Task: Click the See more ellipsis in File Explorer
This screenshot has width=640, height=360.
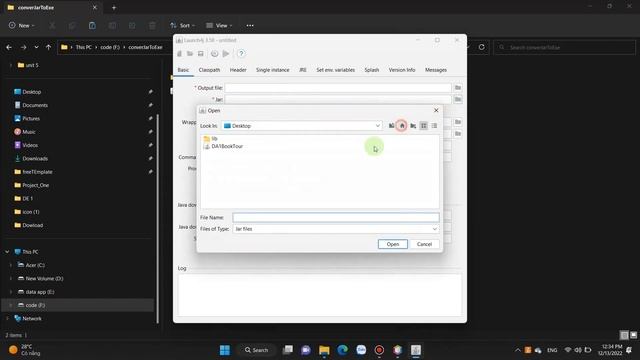Action: point(250,25)
